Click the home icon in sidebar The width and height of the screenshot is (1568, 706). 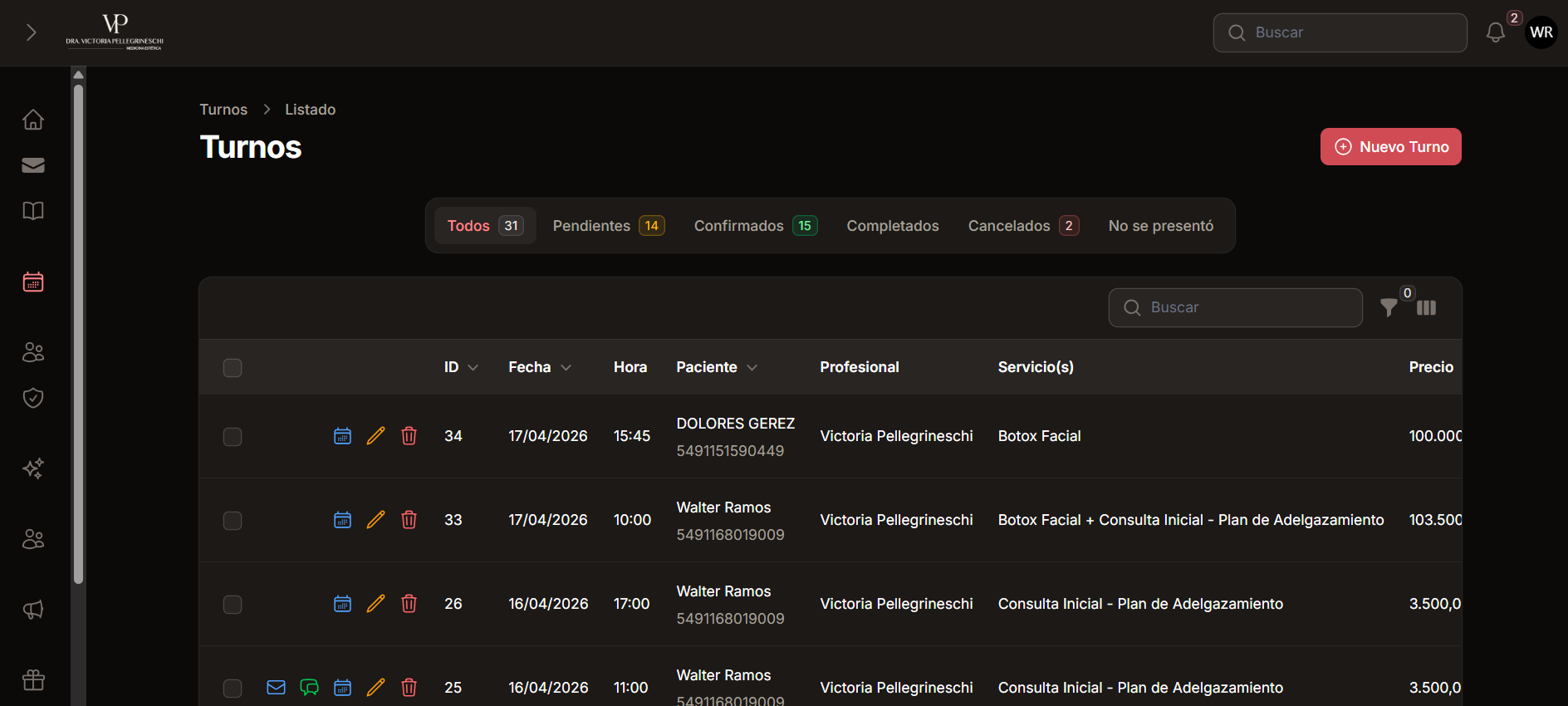[x=33, y=120]
